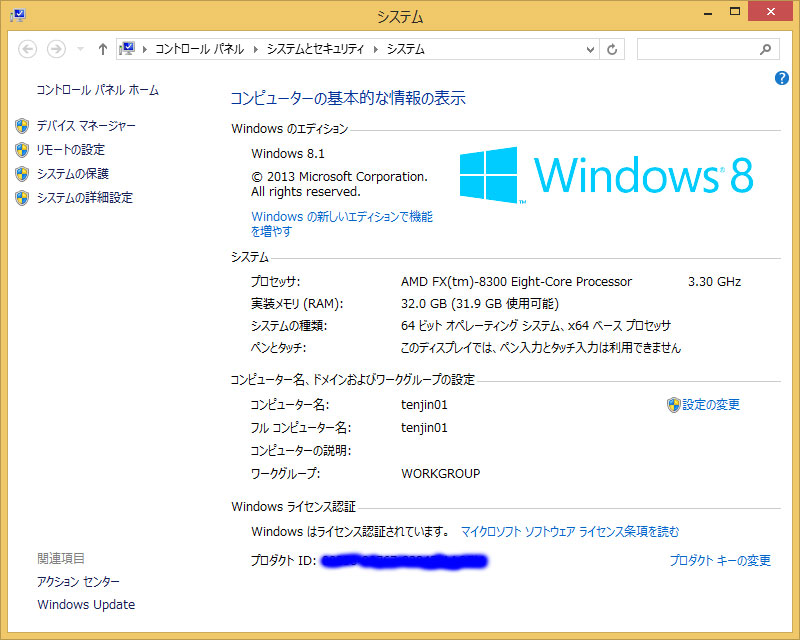Viewport: 800px width, 640px height.
Task: Click the プロダクト ID label
Action: pos(284,560)
